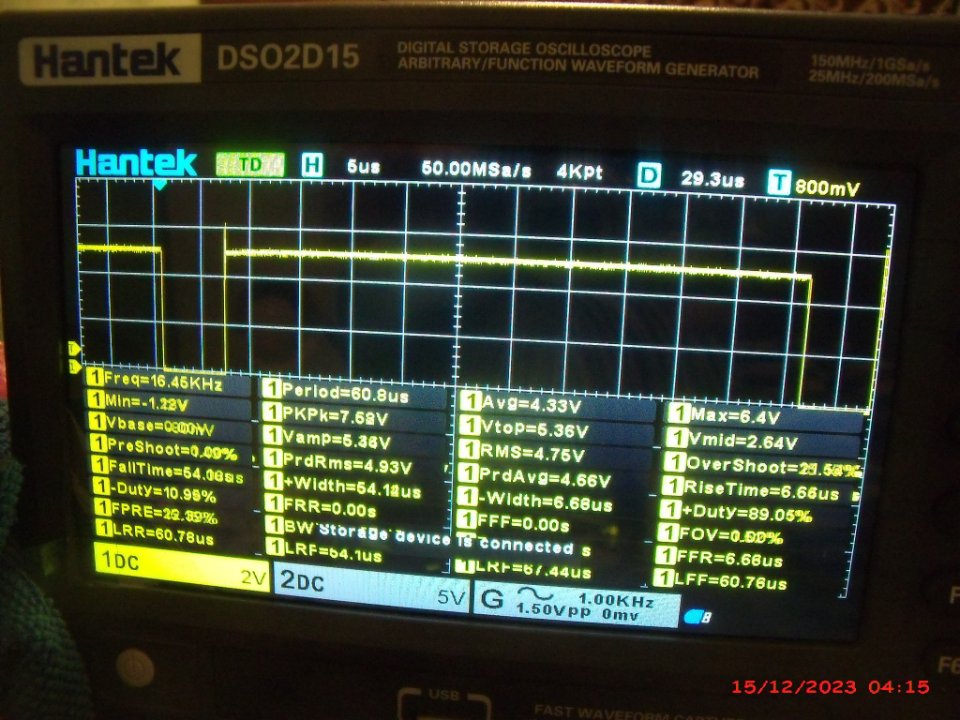Select the Freq=16.45KHz measurement
The width and height of the screenshot is (960, 720).
pyautogui.click(x=155, y=380)
